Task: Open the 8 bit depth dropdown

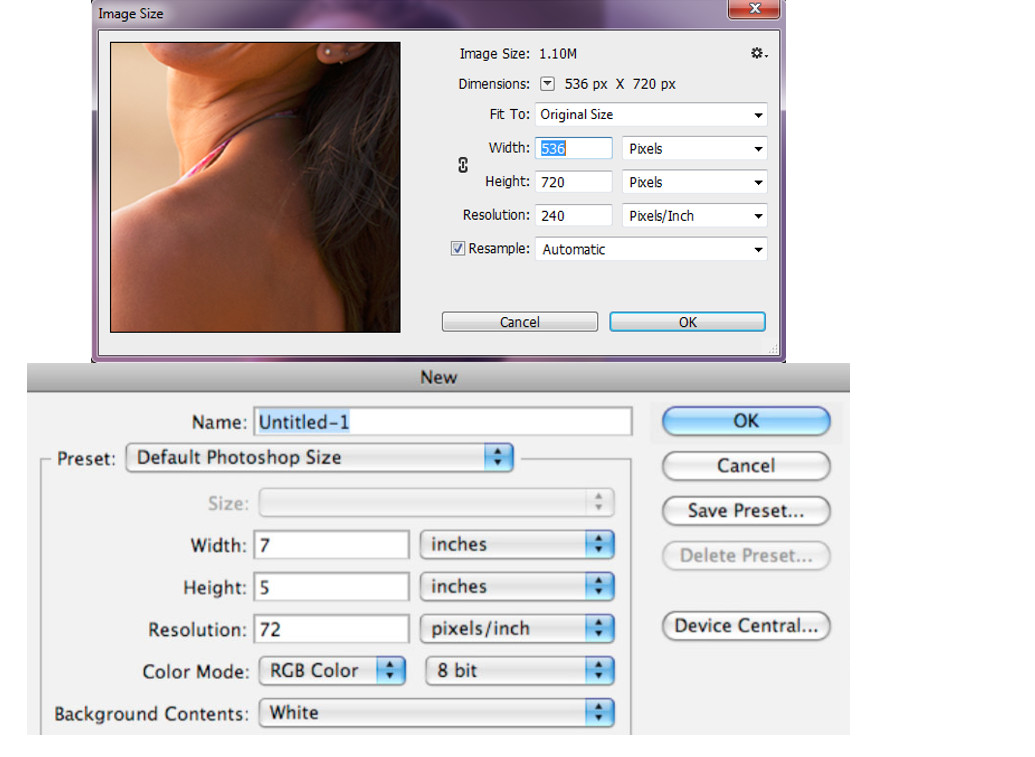Action: [520, 671]
